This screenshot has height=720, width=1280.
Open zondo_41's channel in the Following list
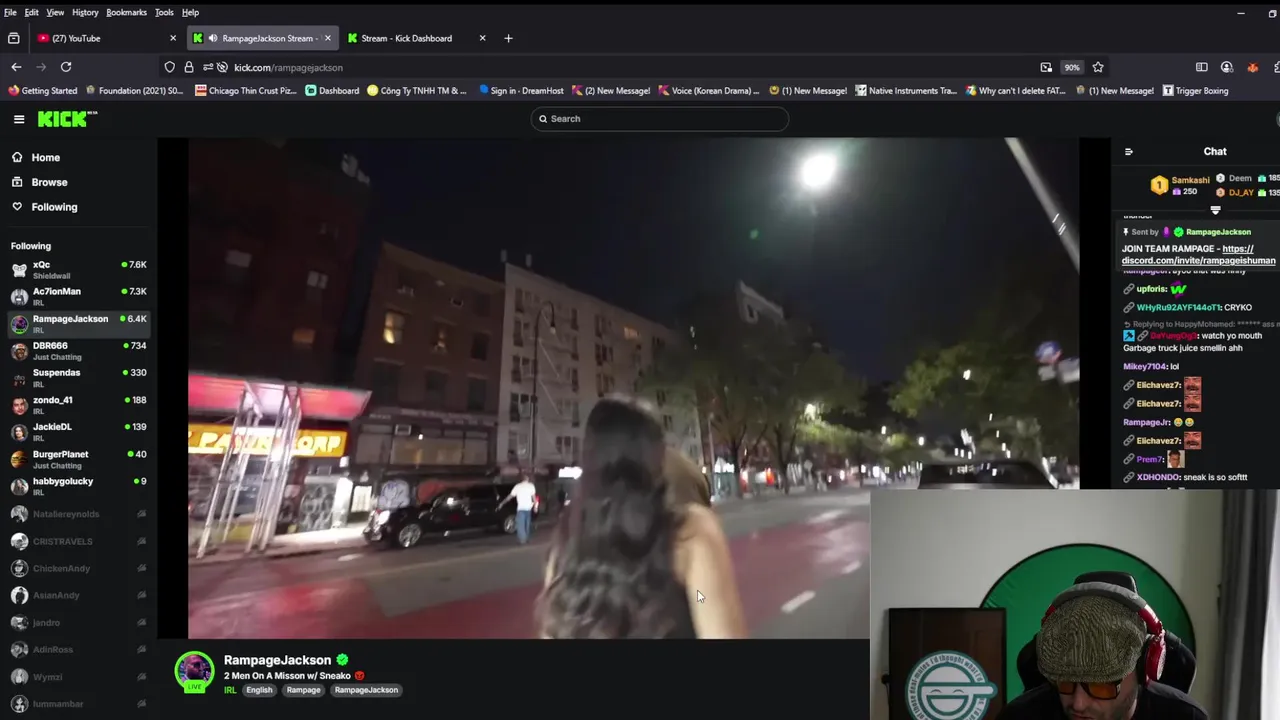78,405
